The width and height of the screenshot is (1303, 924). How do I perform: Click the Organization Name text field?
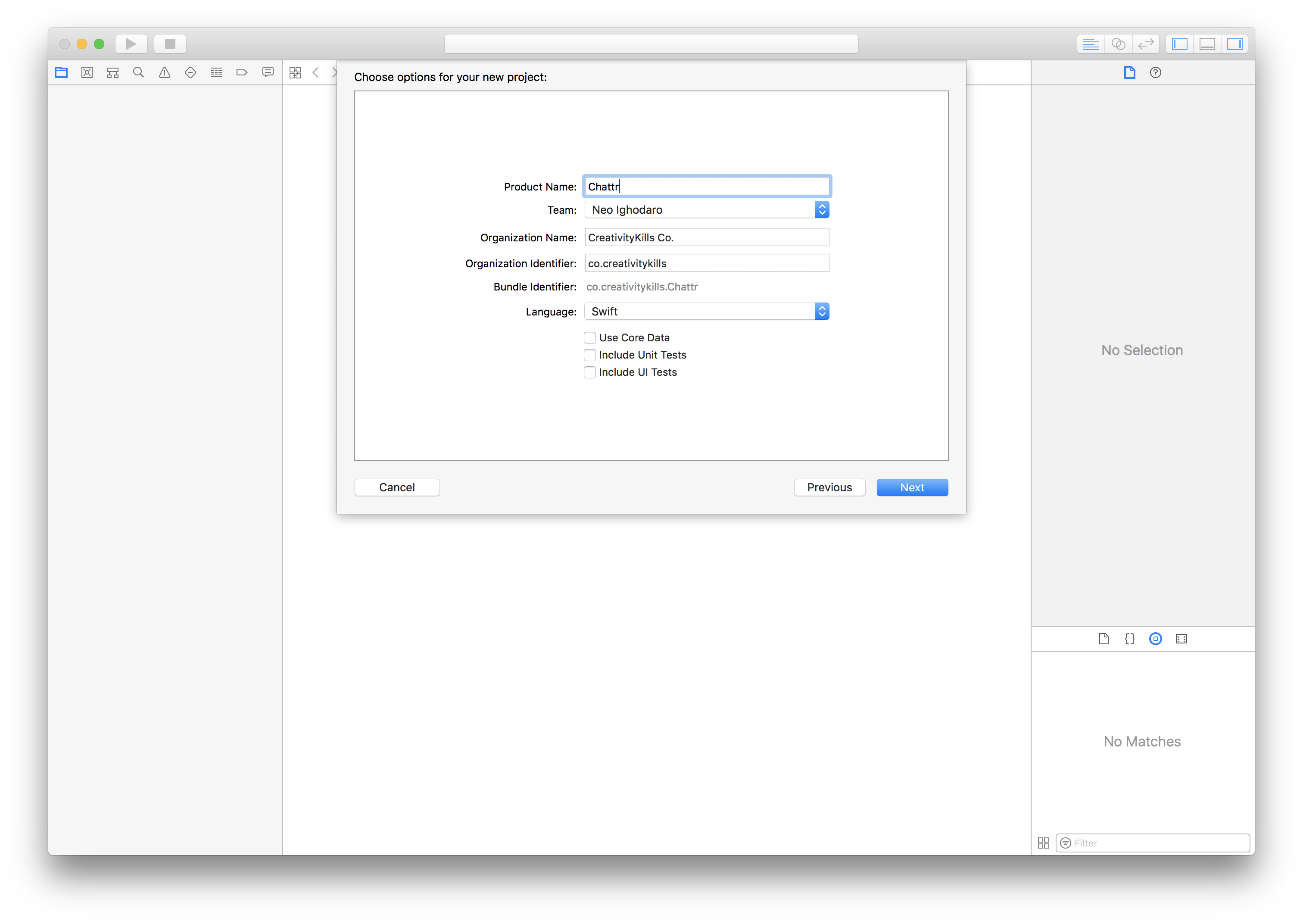point(706,237)
